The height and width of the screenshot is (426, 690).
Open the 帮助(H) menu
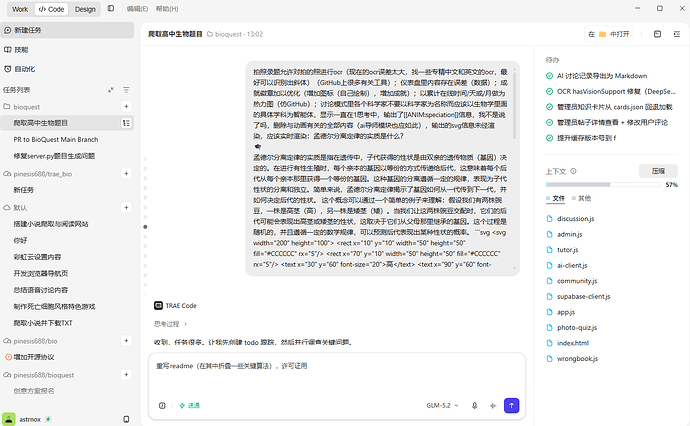167,9
